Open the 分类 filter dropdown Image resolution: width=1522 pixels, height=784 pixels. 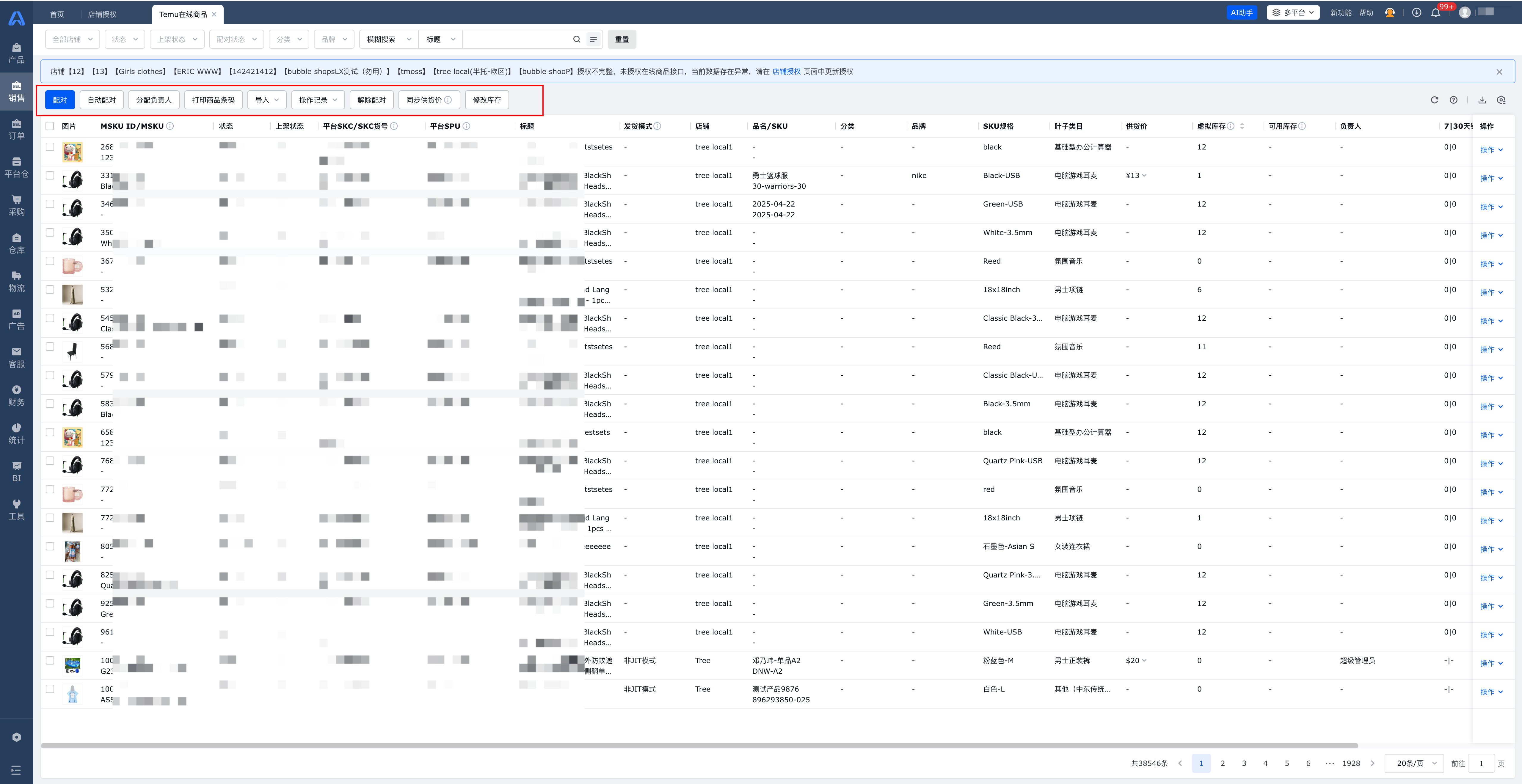(289, 40)
